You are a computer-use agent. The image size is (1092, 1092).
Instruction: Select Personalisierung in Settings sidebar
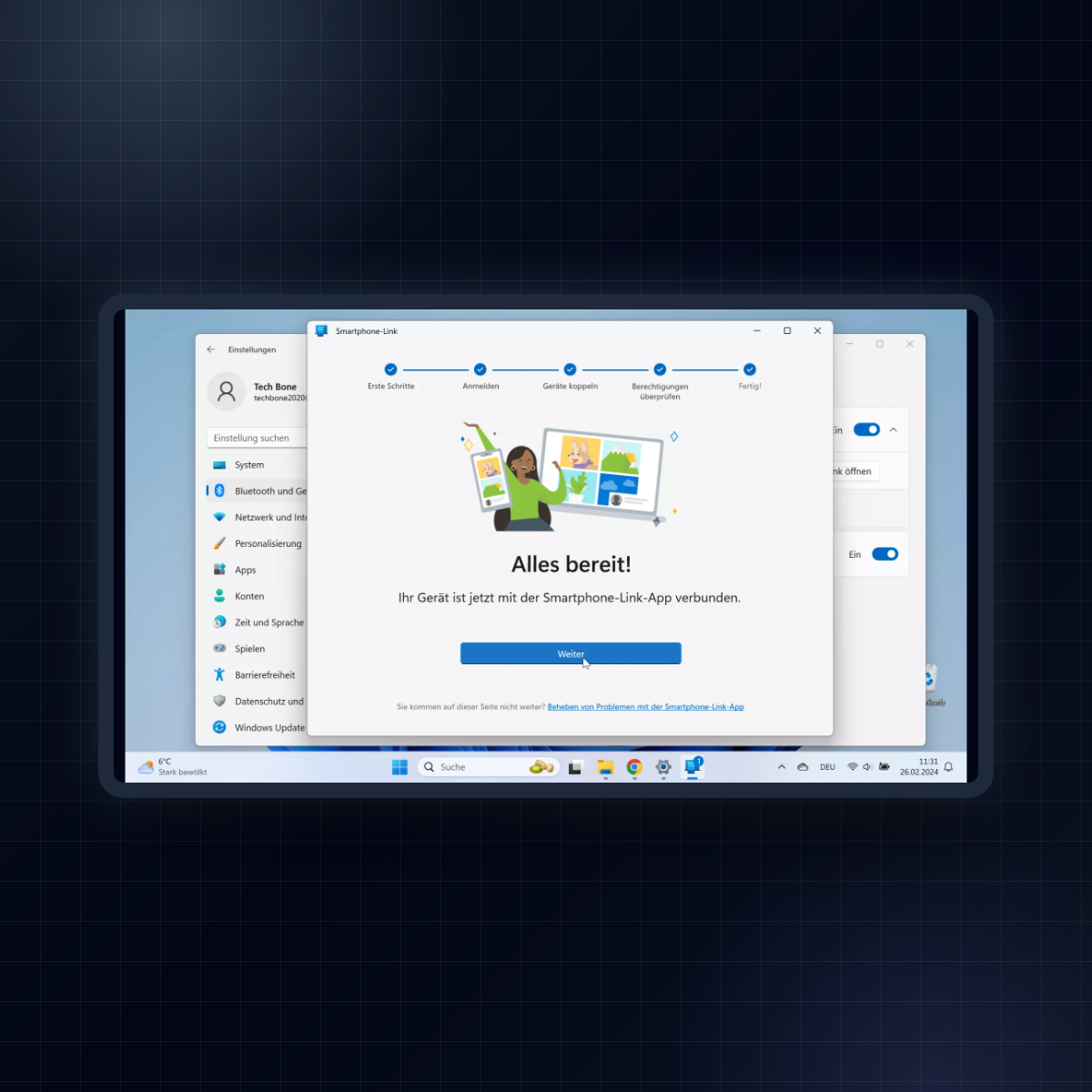point(257,544)
